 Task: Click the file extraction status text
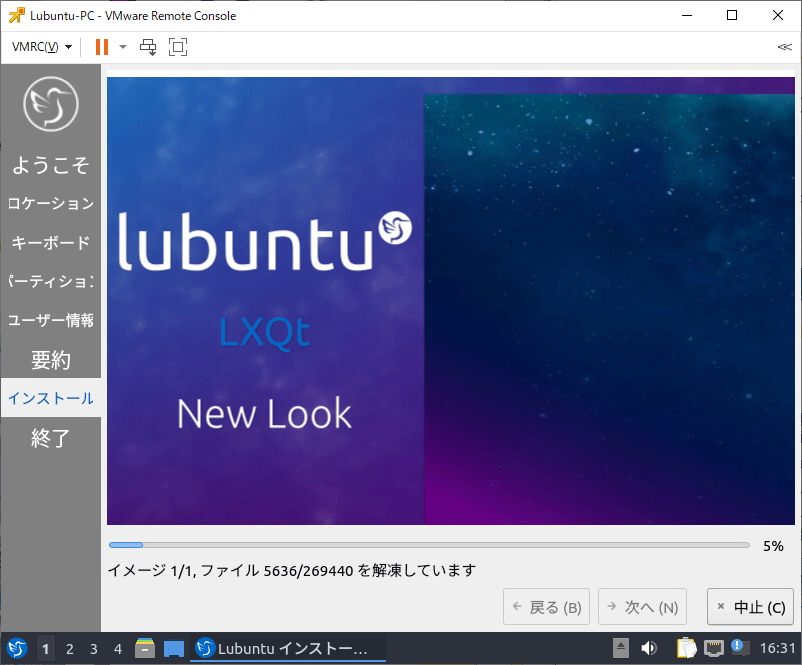tap(292, 570)
